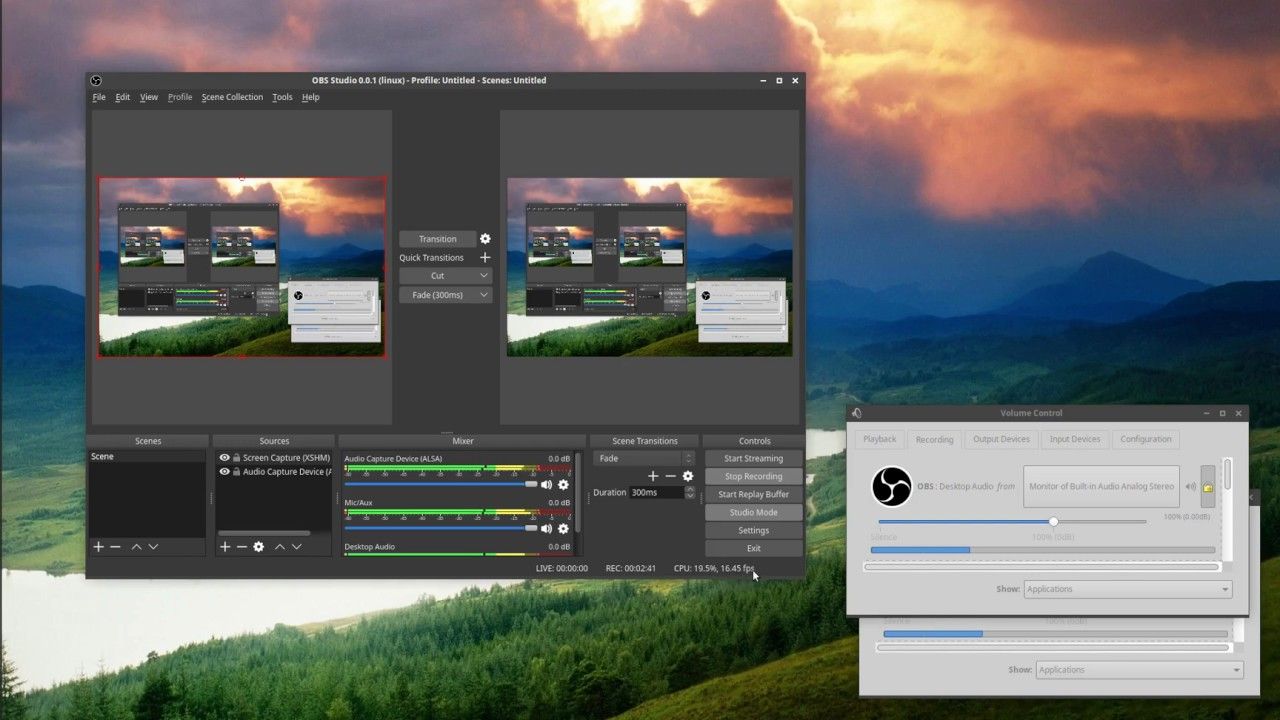1280x720 pixels.
Task: Move selected source up with arrow
Action: tap(280, 547)
